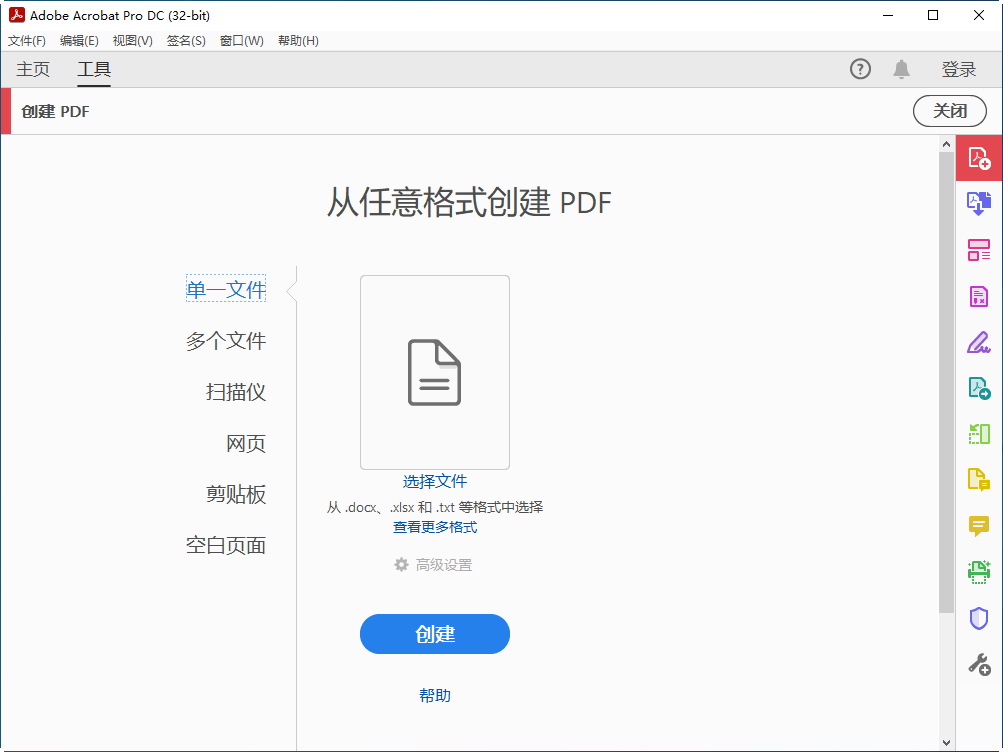Open More Tools via the wrench icon

coord(978,663)
